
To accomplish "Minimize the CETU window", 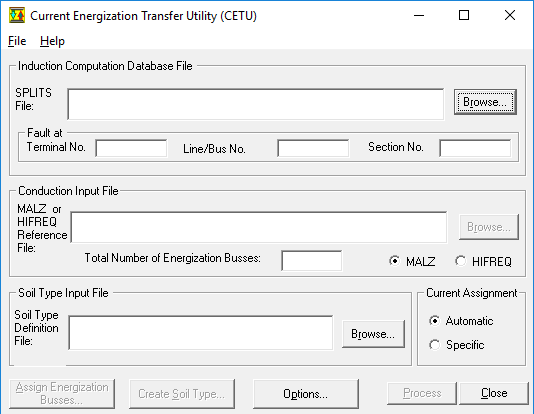I will 419,15.
